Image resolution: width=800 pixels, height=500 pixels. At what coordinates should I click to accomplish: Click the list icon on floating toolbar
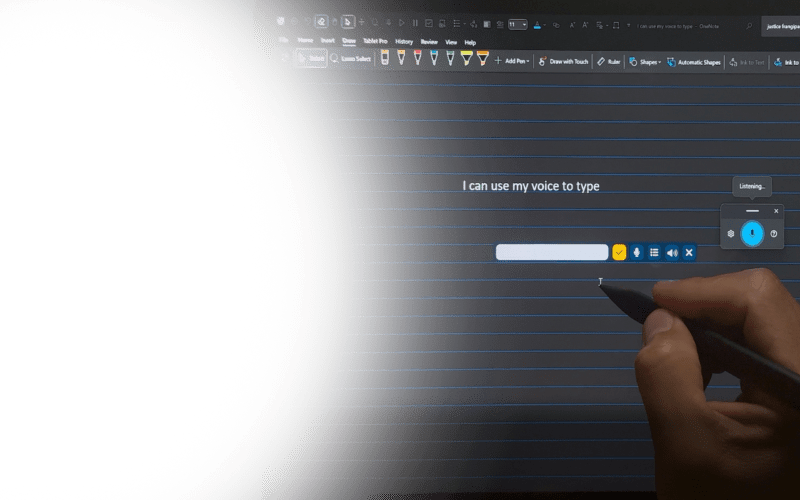[x=654, y=253]
